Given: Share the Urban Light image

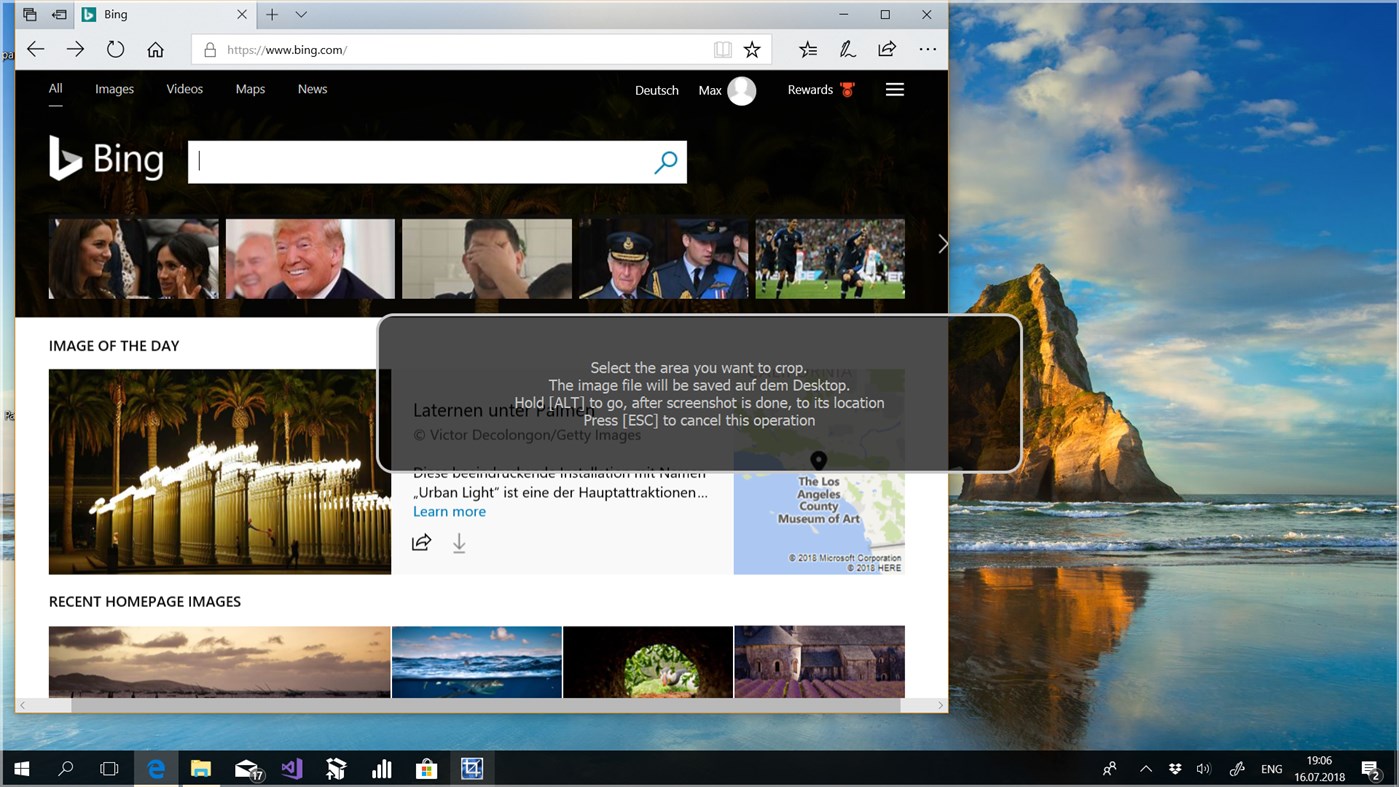Looking at the screenshot, I should (421, 542).
